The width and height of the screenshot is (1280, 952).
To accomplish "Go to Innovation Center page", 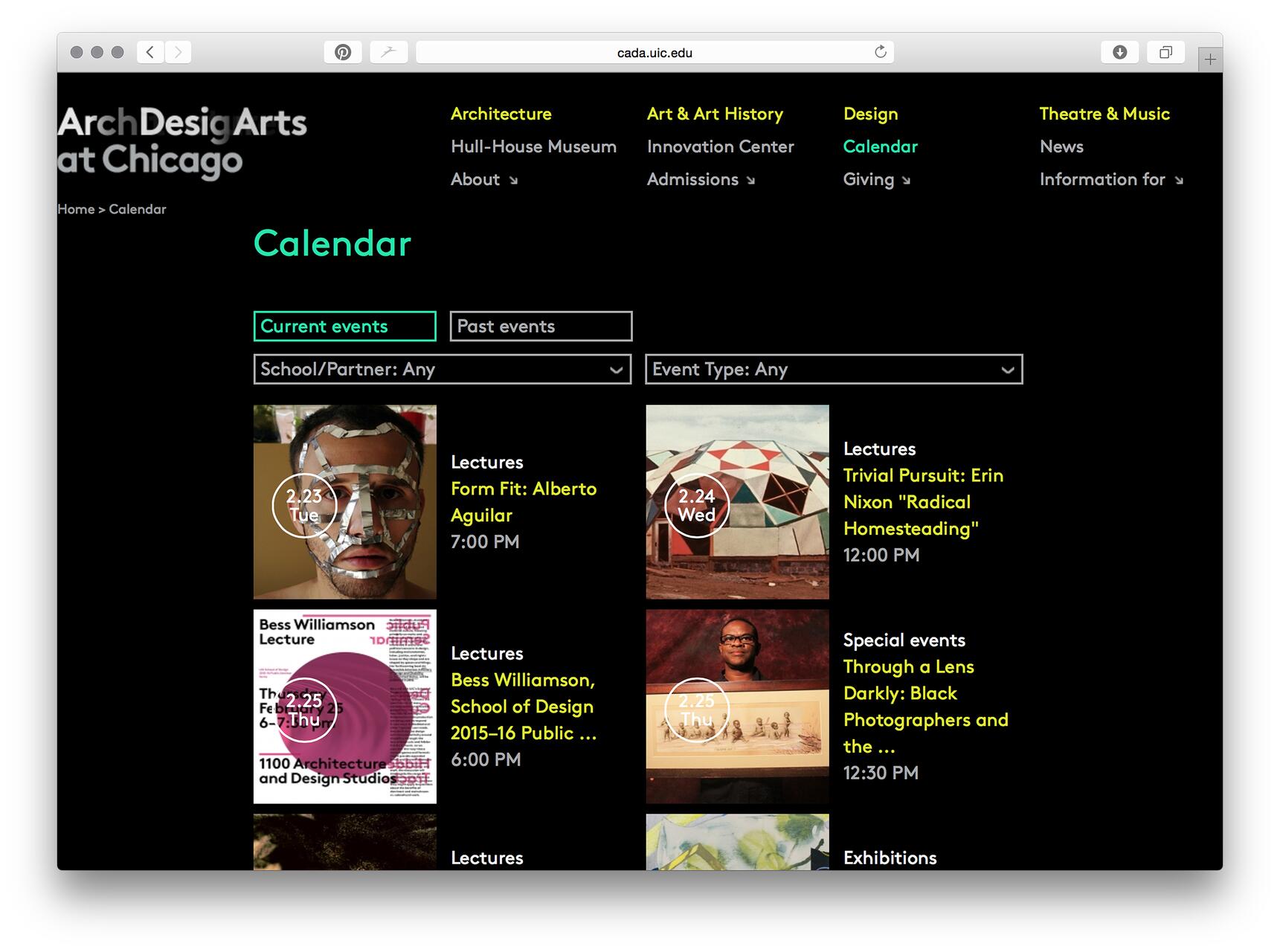I will pyautogui.click(x=720, y=147).
